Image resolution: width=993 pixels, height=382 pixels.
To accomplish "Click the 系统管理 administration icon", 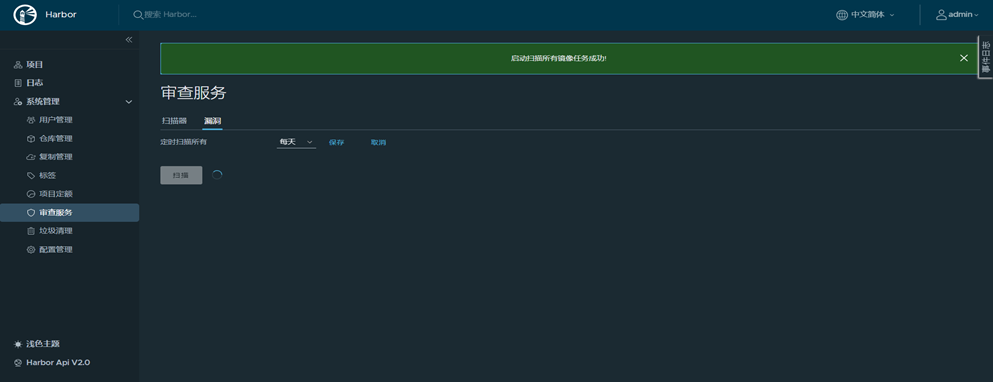I will tap(18, 101).
